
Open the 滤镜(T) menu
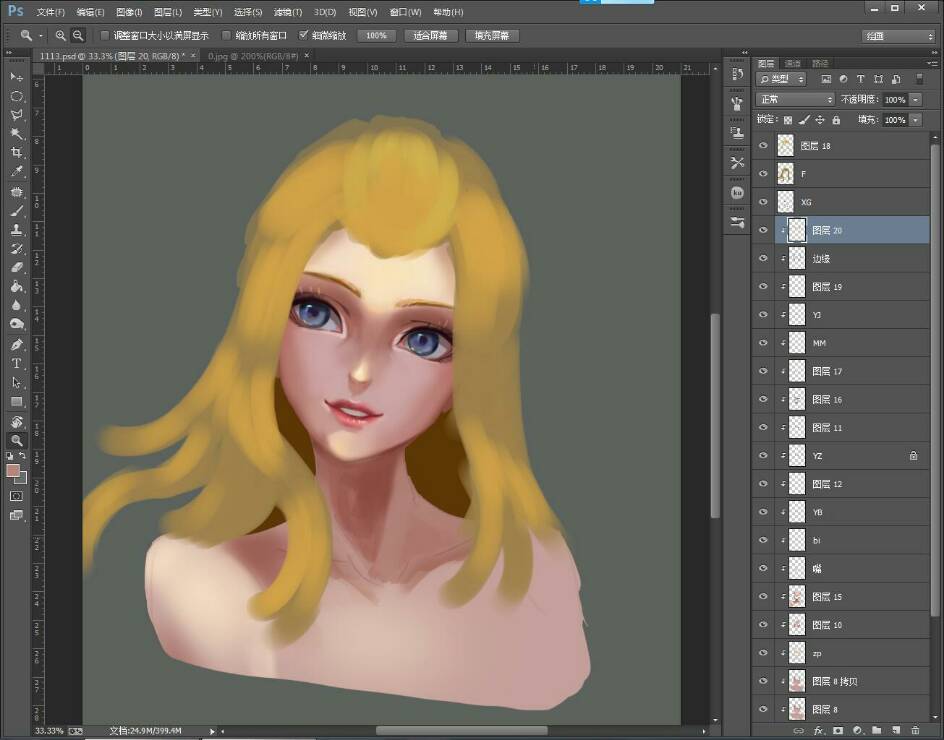click(287, 12)
